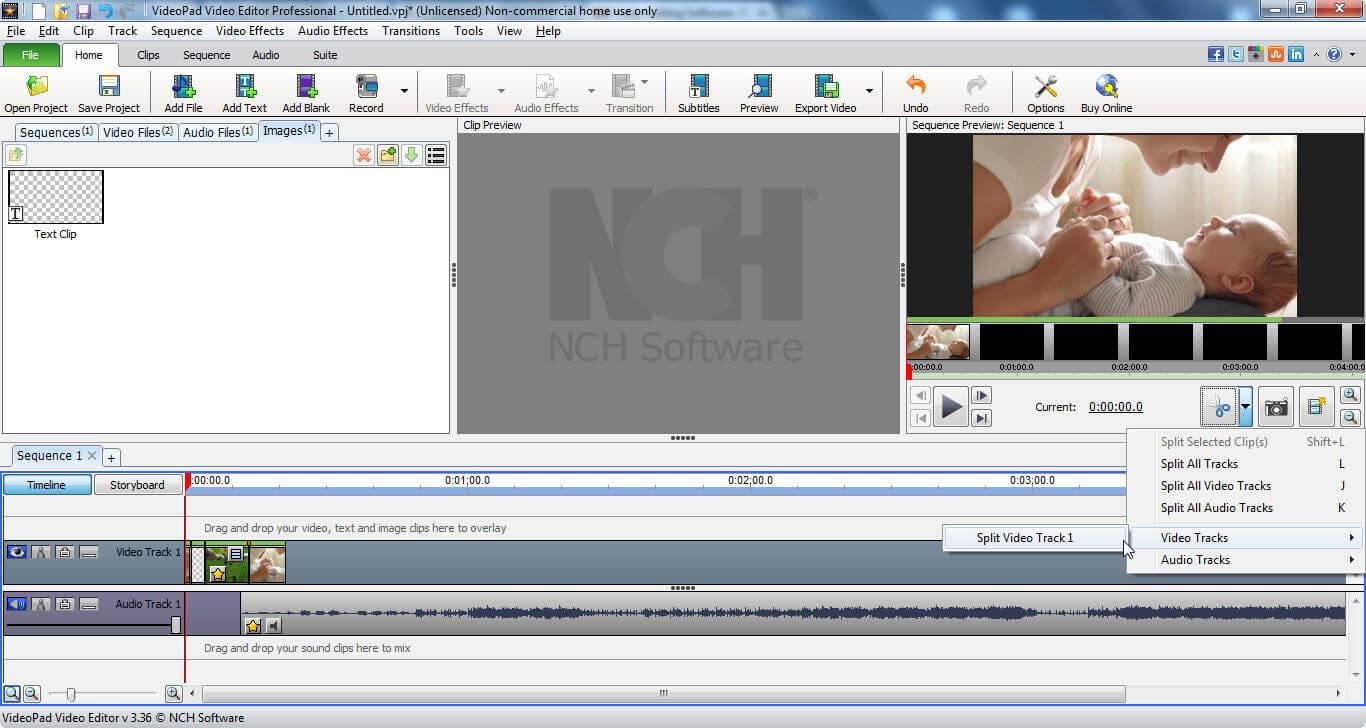Click the zoom in magnifier in Sequence Preview

(1350, 396)
